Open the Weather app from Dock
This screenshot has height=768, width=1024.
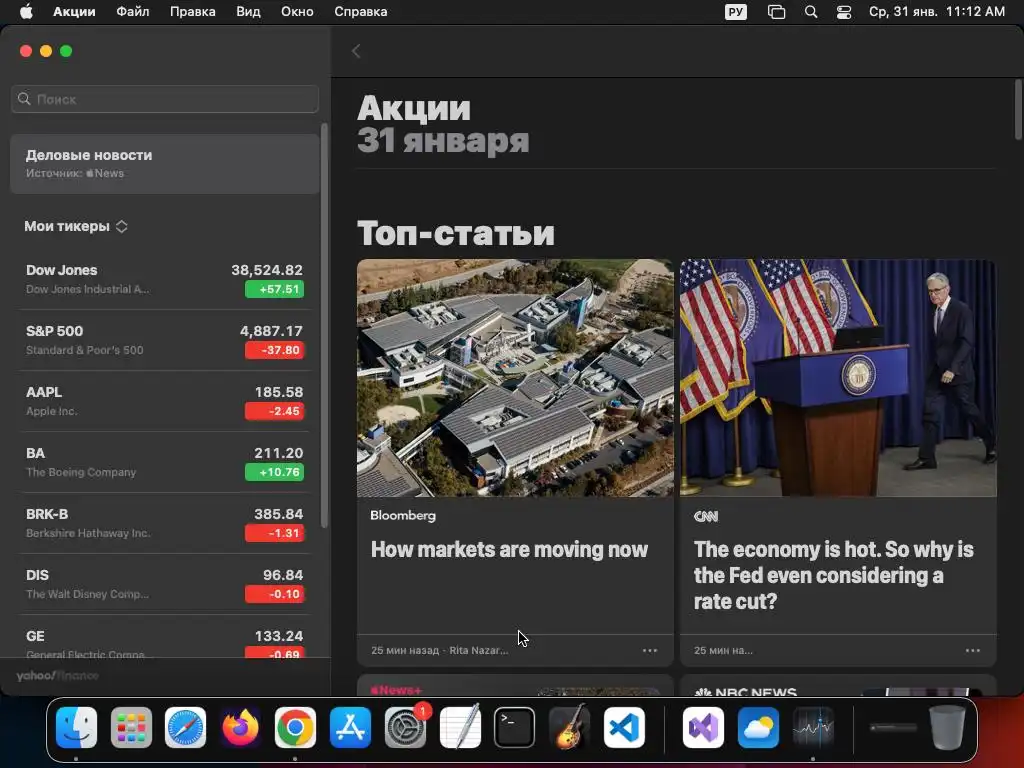pos(758,727)
